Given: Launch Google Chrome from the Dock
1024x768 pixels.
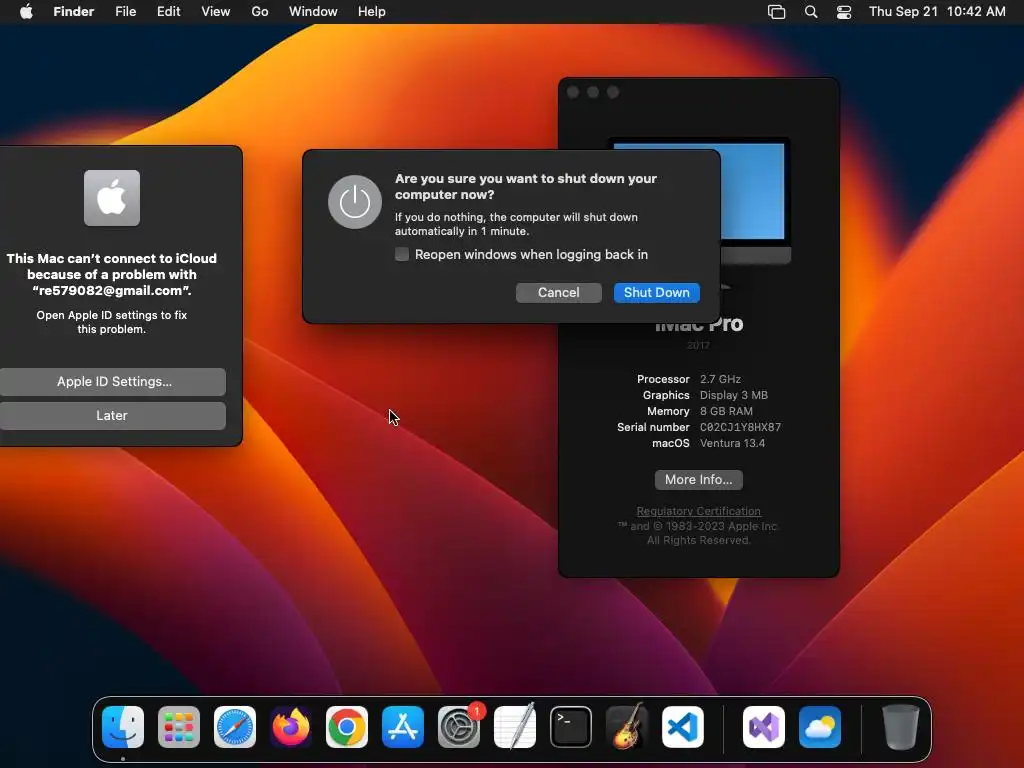Looking at the screenshot, I should [347, 727].
